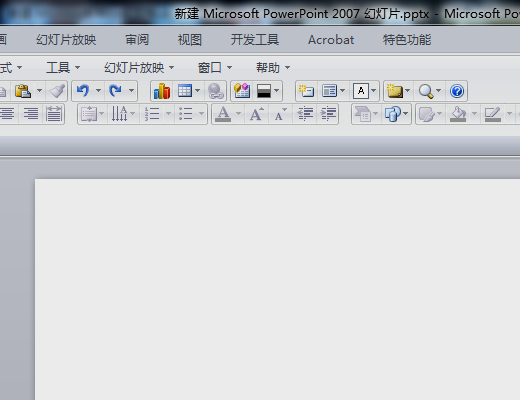Toggle the bulleted list button

pos(185,114)
